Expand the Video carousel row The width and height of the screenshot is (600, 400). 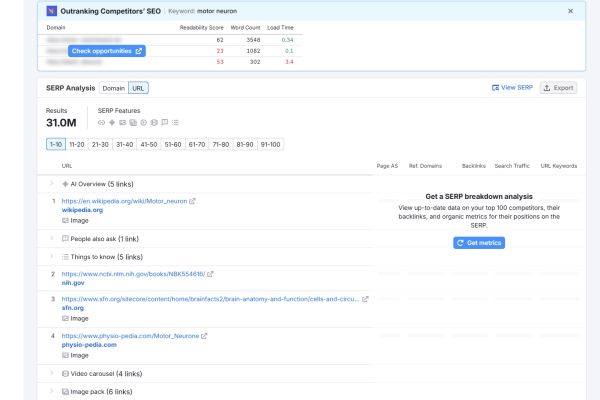[51, 374]
